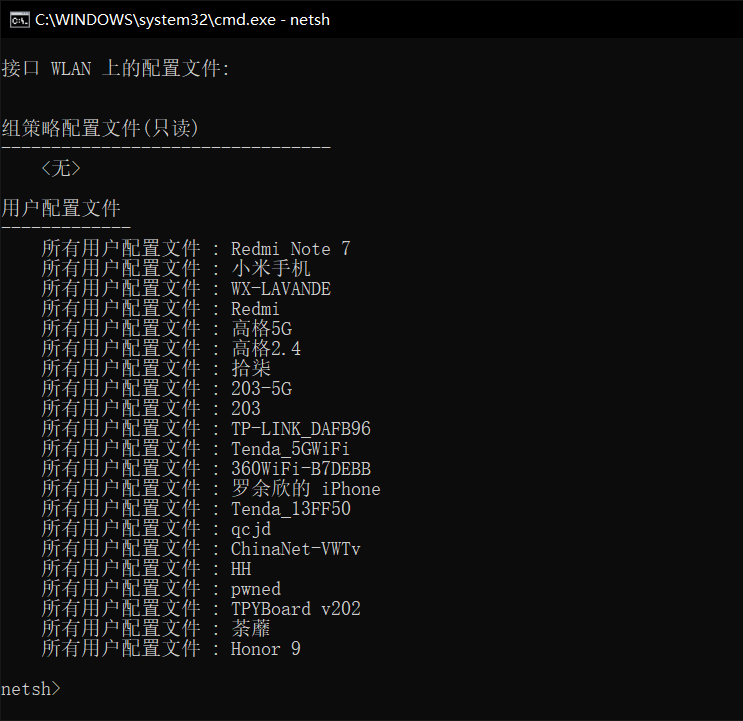Select the '高格5G' profile name

pyautogui.click(x=262, y=329)
